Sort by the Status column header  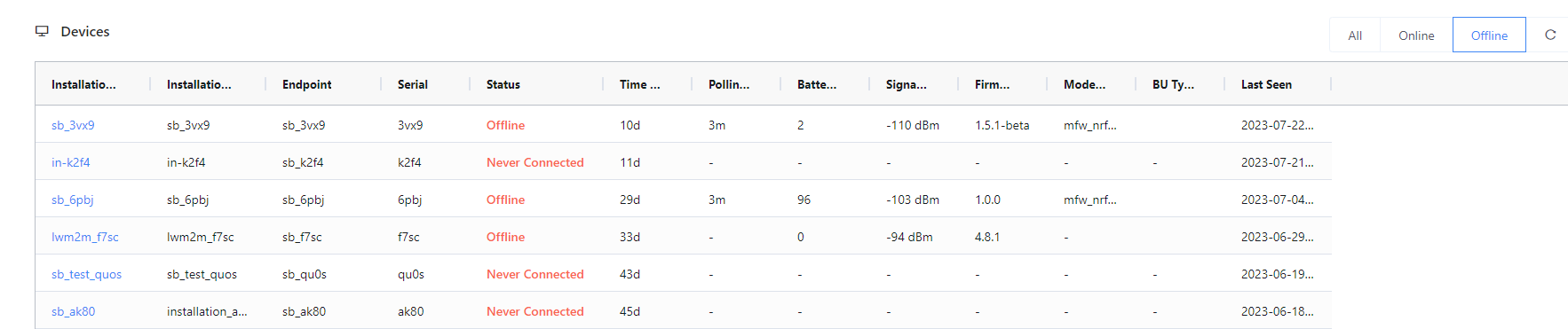[x=503, y=84]
